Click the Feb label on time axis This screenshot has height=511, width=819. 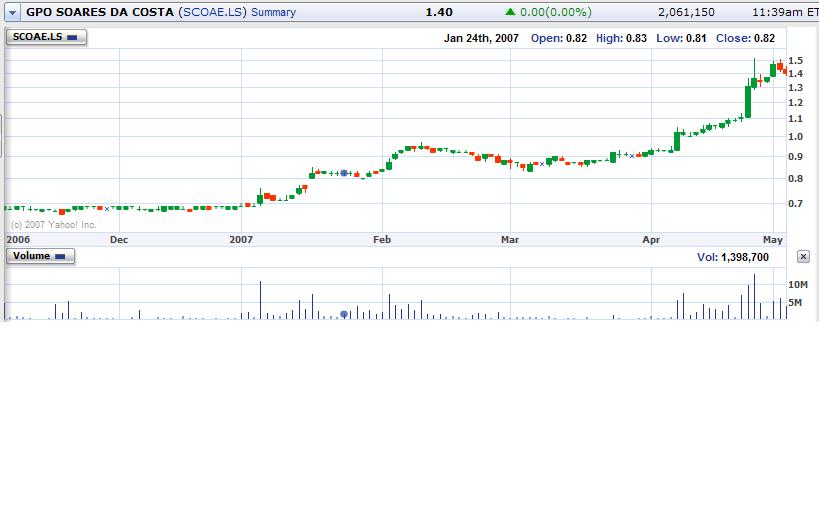coord(382,240)
